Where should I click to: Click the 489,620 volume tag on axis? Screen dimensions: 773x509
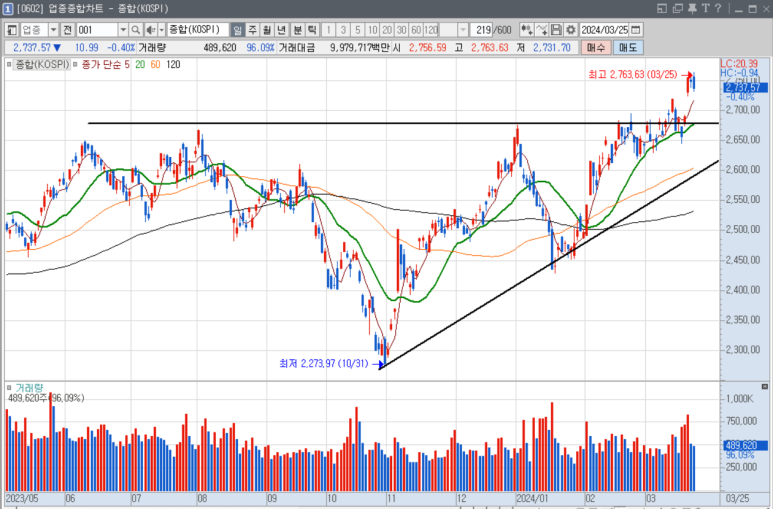pyautogui.click(x=745, y=445)
